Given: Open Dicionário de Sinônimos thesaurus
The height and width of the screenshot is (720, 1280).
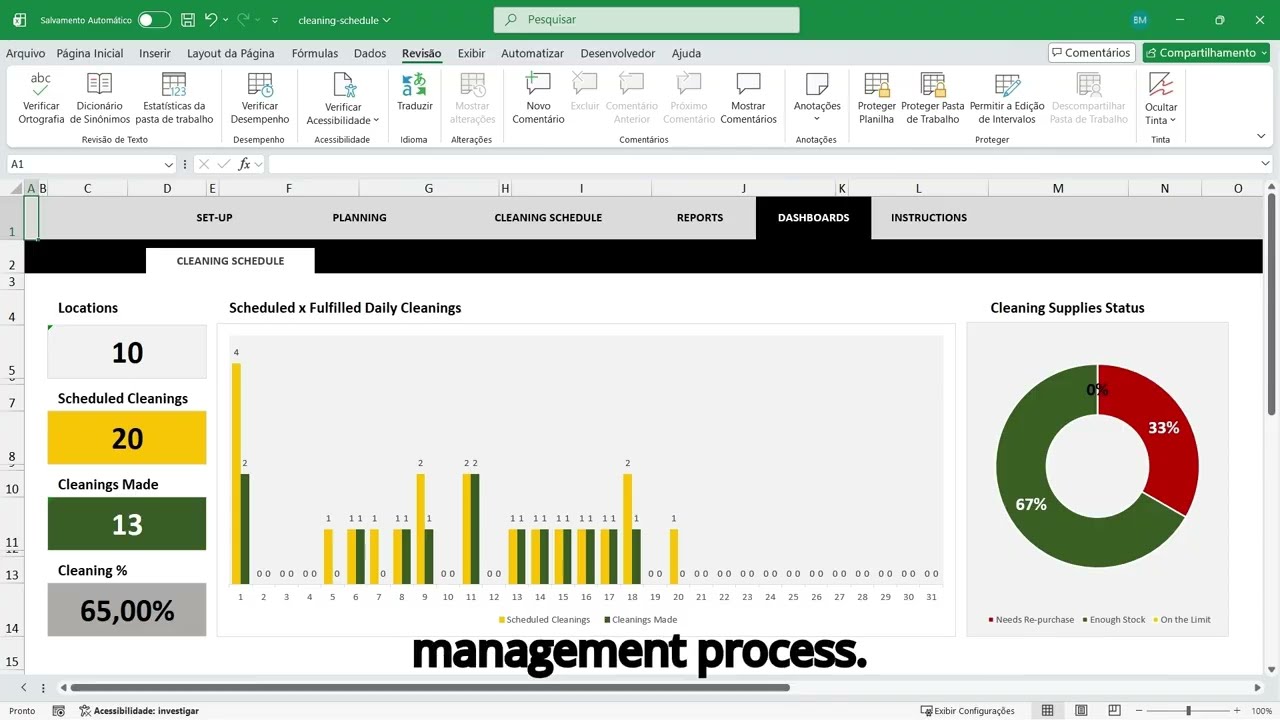Looking at the screenshot, I should (x=100, y=98).
